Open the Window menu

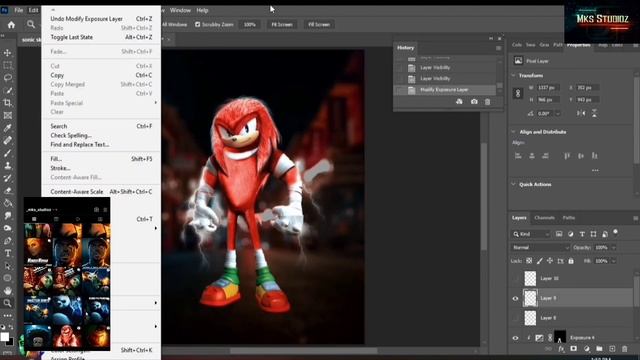(180, 10)
